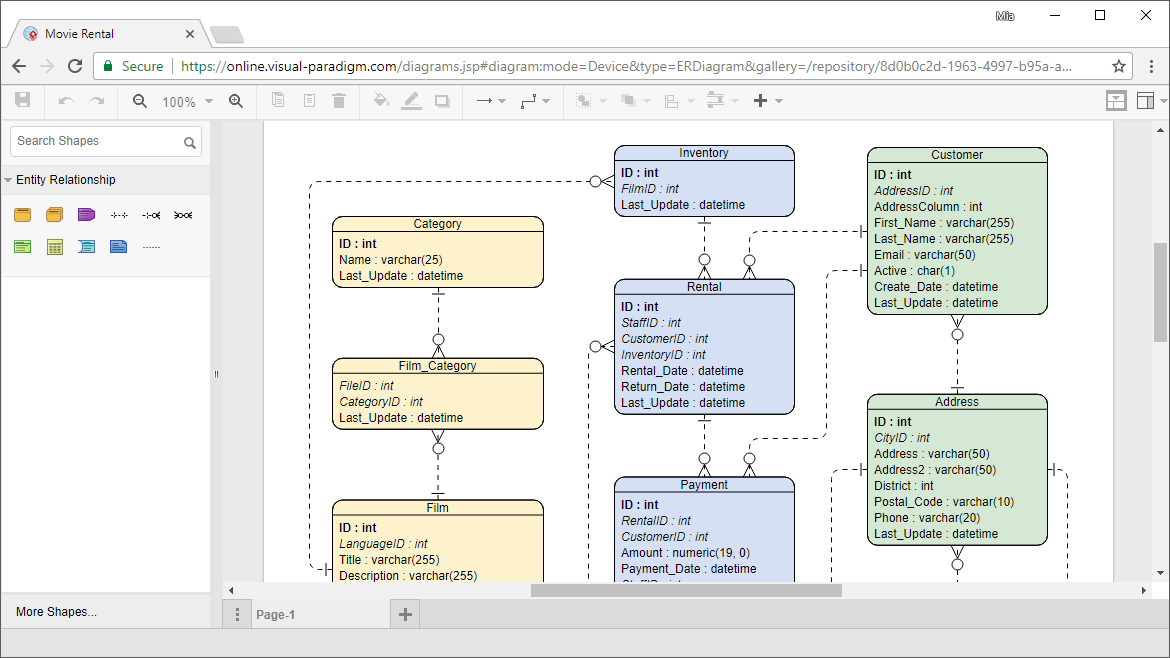1170x658 pixels.
Task: Click the Secure padlock site info
Action: tap(134, 66)
